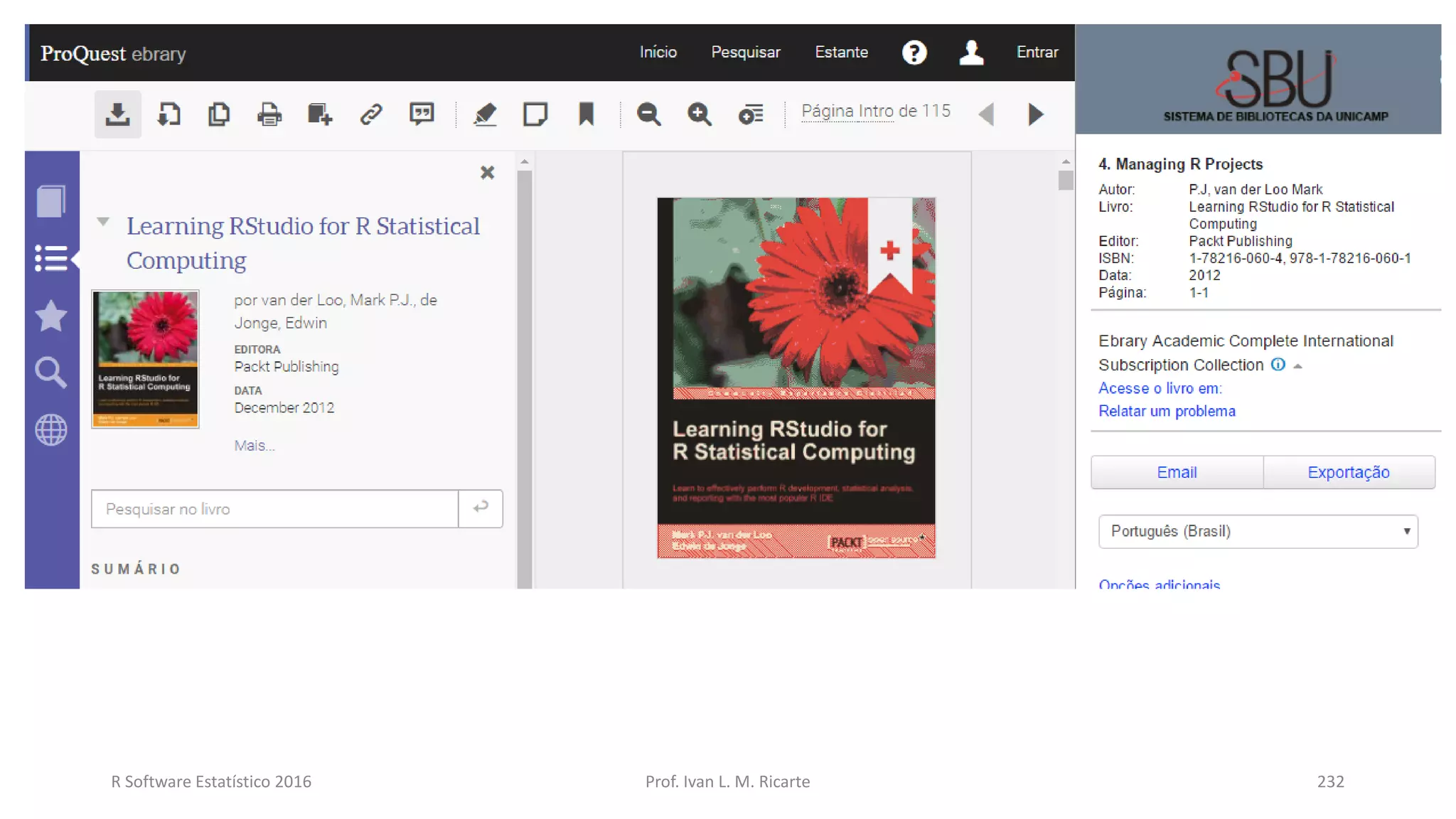
Task: Collapse the book title disclosure triangle
Action: tap(104, 222)
